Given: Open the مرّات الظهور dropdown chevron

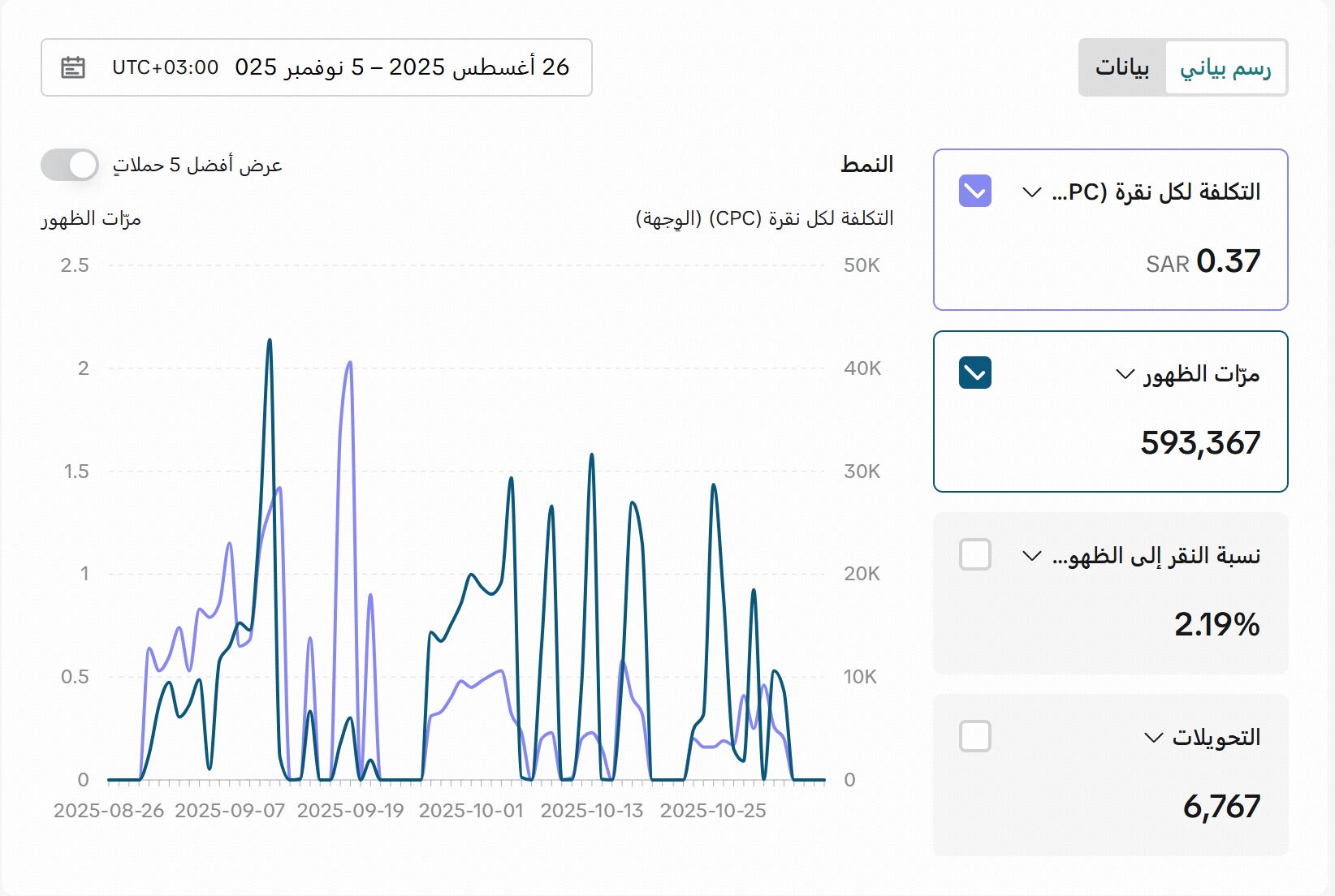Looking at the screenshot, I should click(x=1125, y=374).
